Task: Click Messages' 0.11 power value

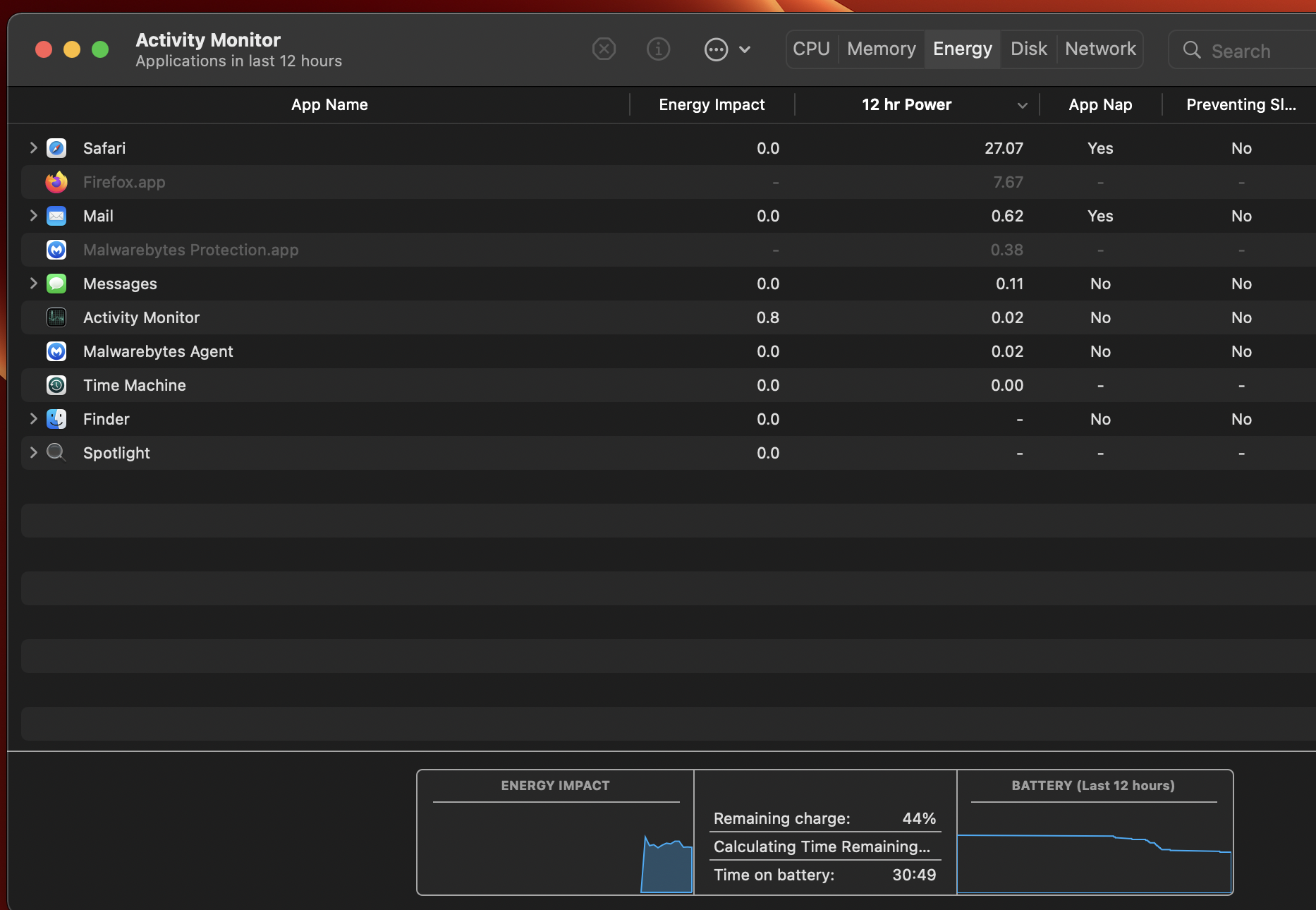Action: point(1009,284)
